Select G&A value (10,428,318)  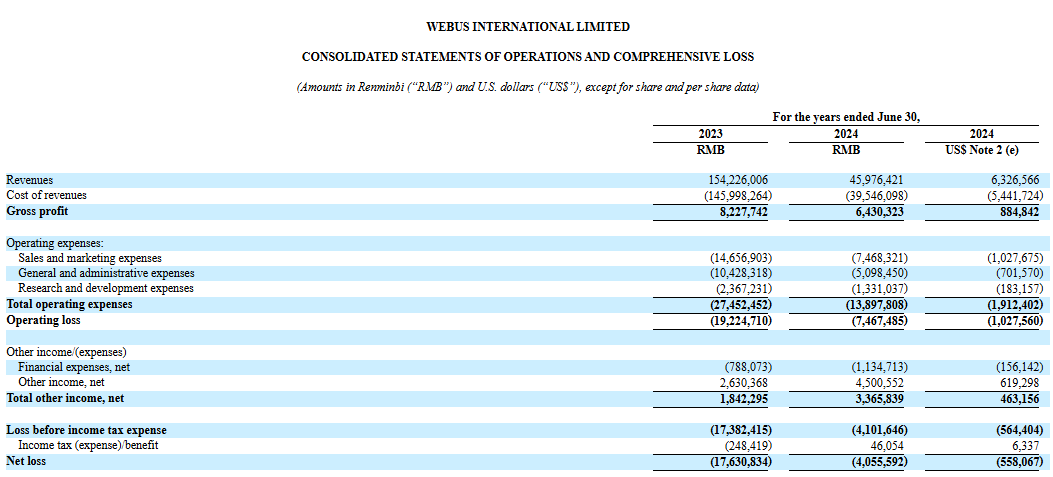pos(741,273)
